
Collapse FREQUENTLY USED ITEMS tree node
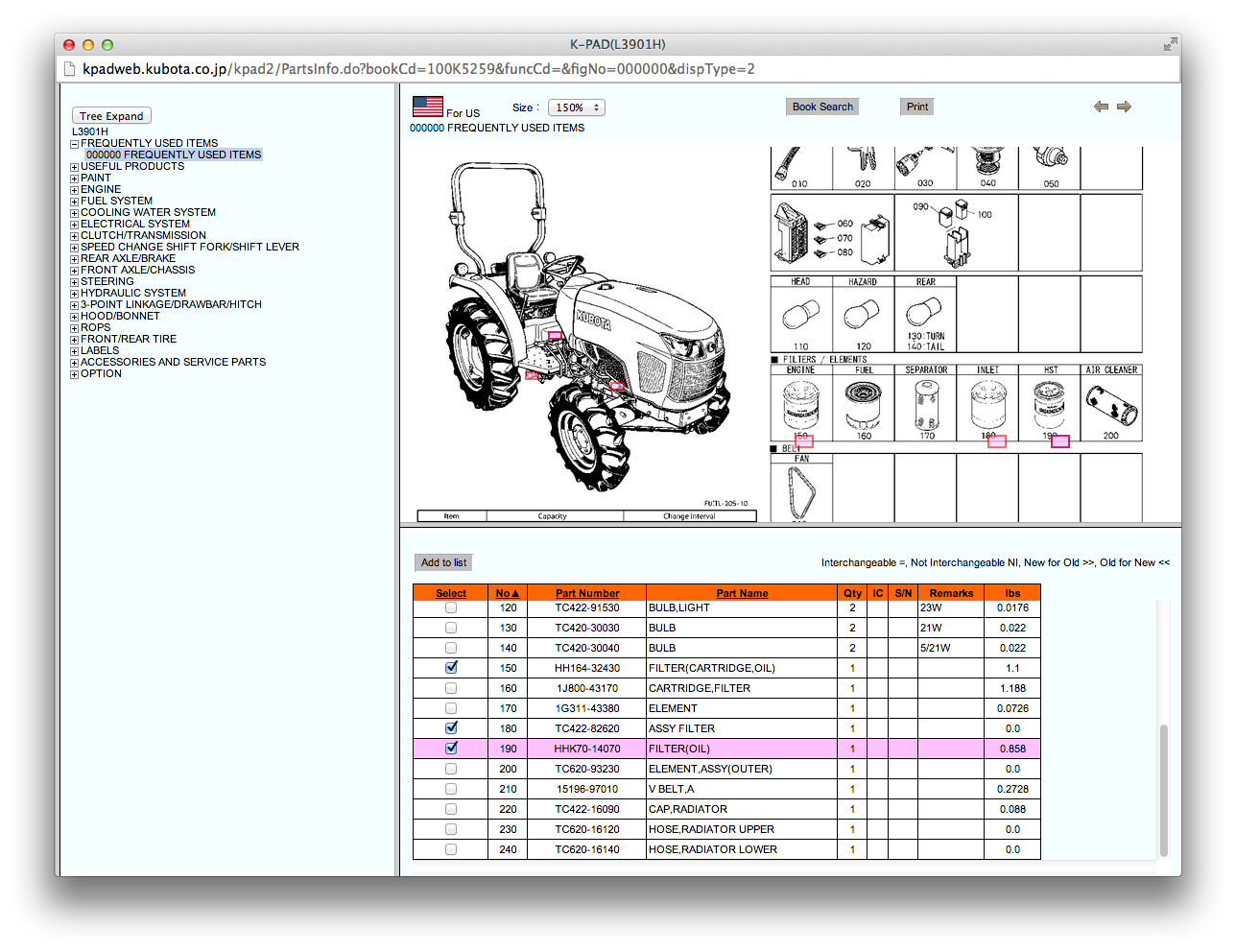click(x=74, y=144)
